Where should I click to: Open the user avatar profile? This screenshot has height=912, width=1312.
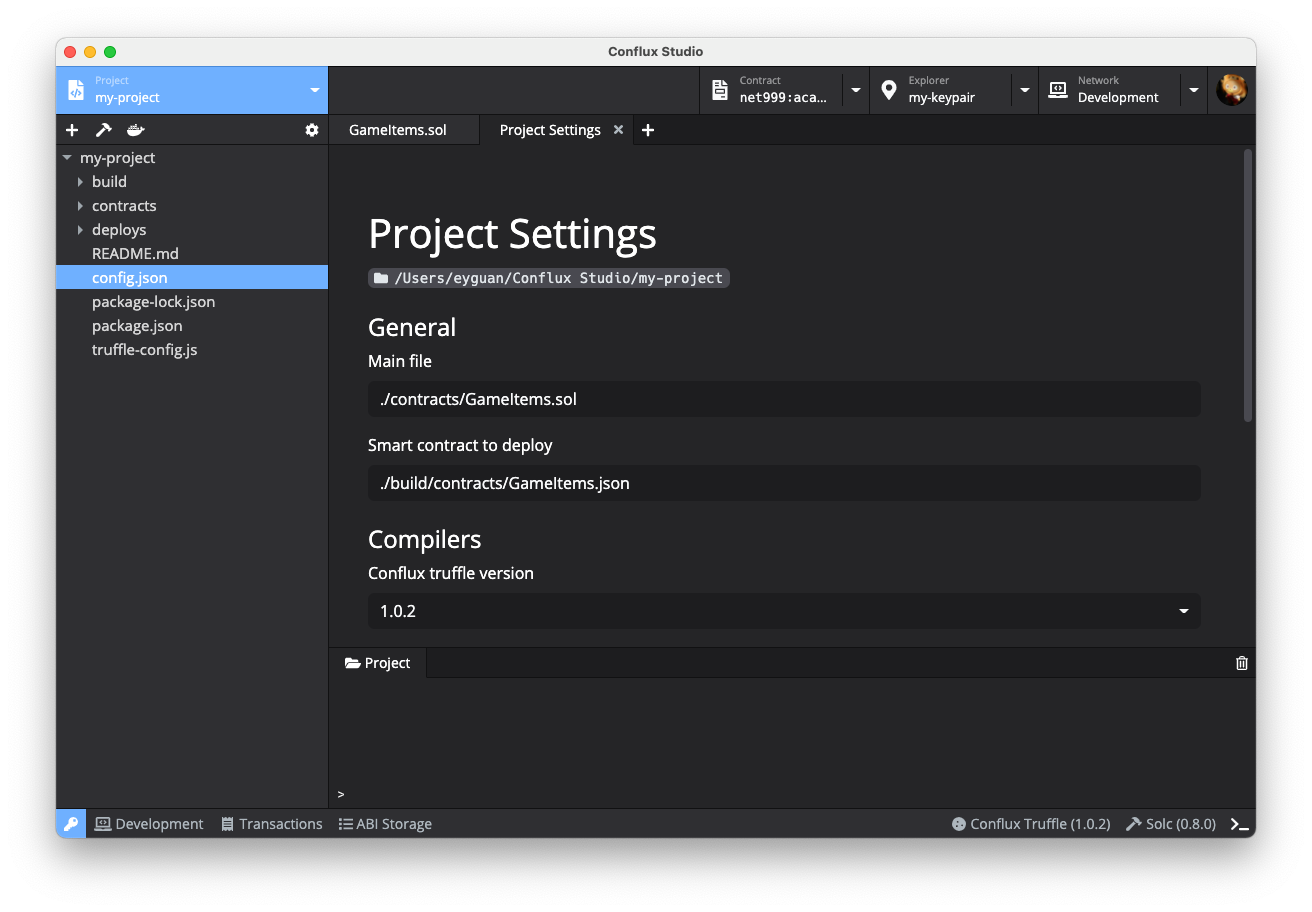coord(1232,90)
